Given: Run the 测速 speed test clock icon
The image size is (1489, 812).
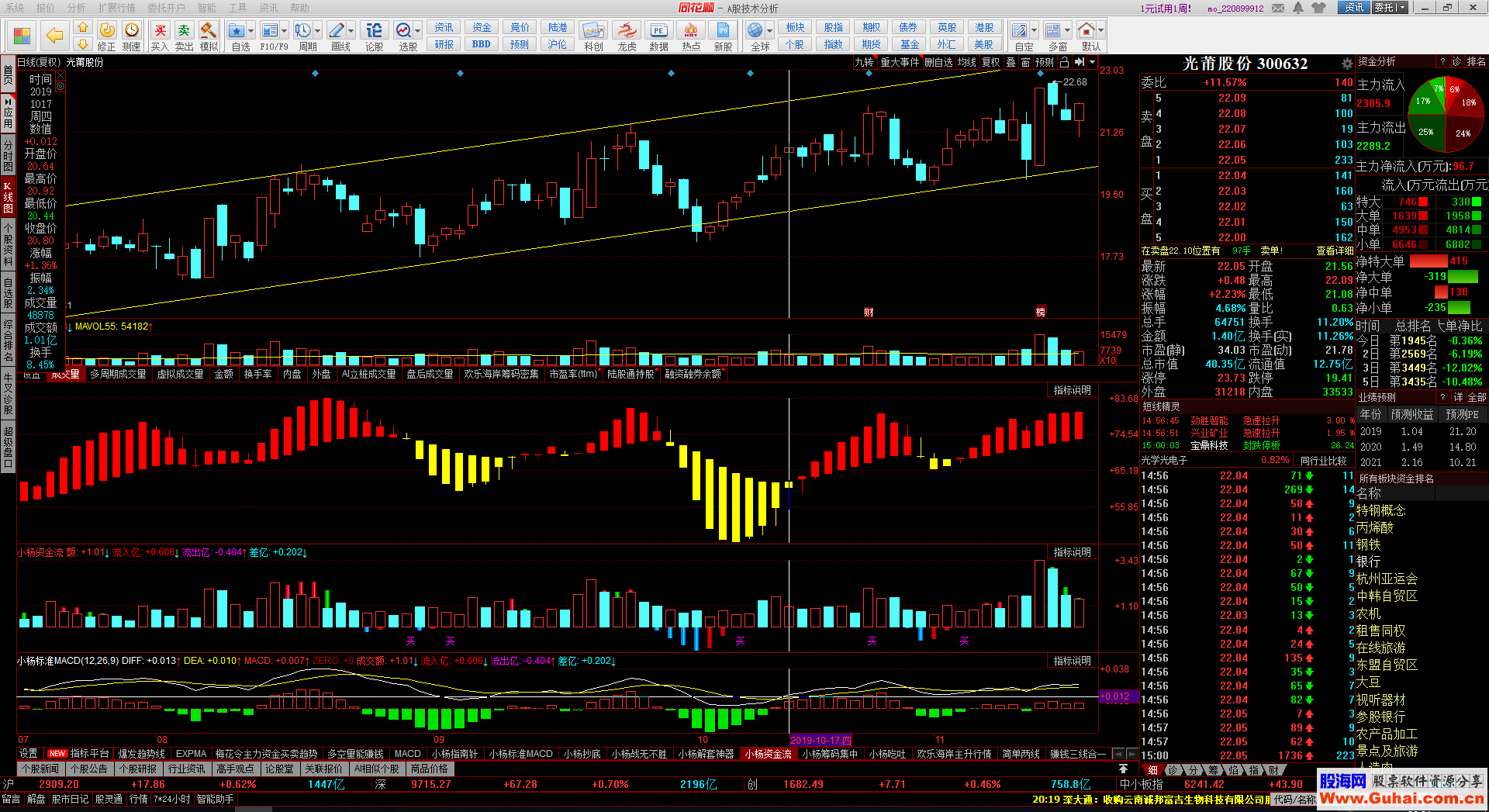Looking at the screenshot, I should [x=132, y=36].
